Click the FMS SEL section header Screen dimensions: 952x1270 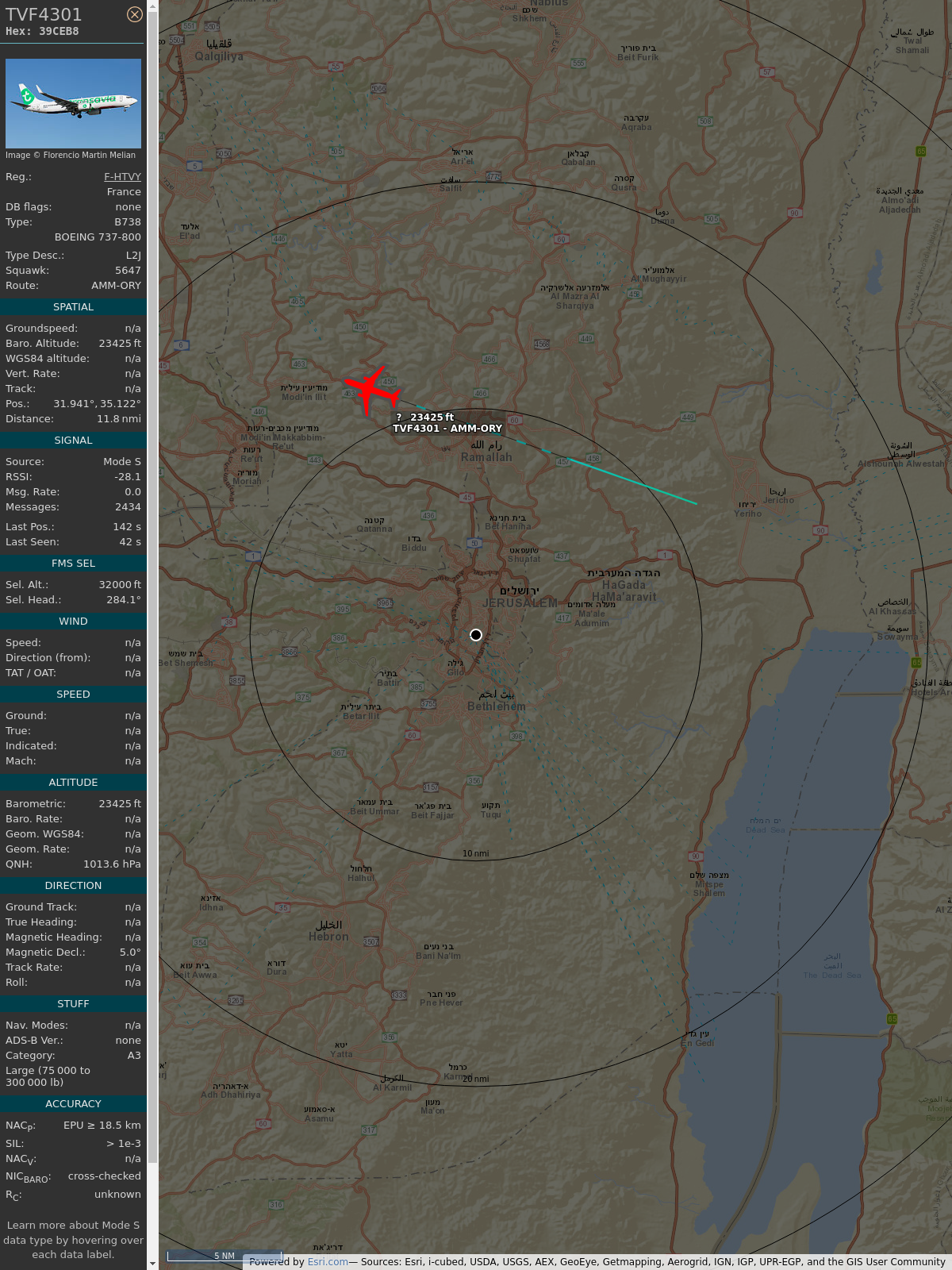click(x=73, y=564)
